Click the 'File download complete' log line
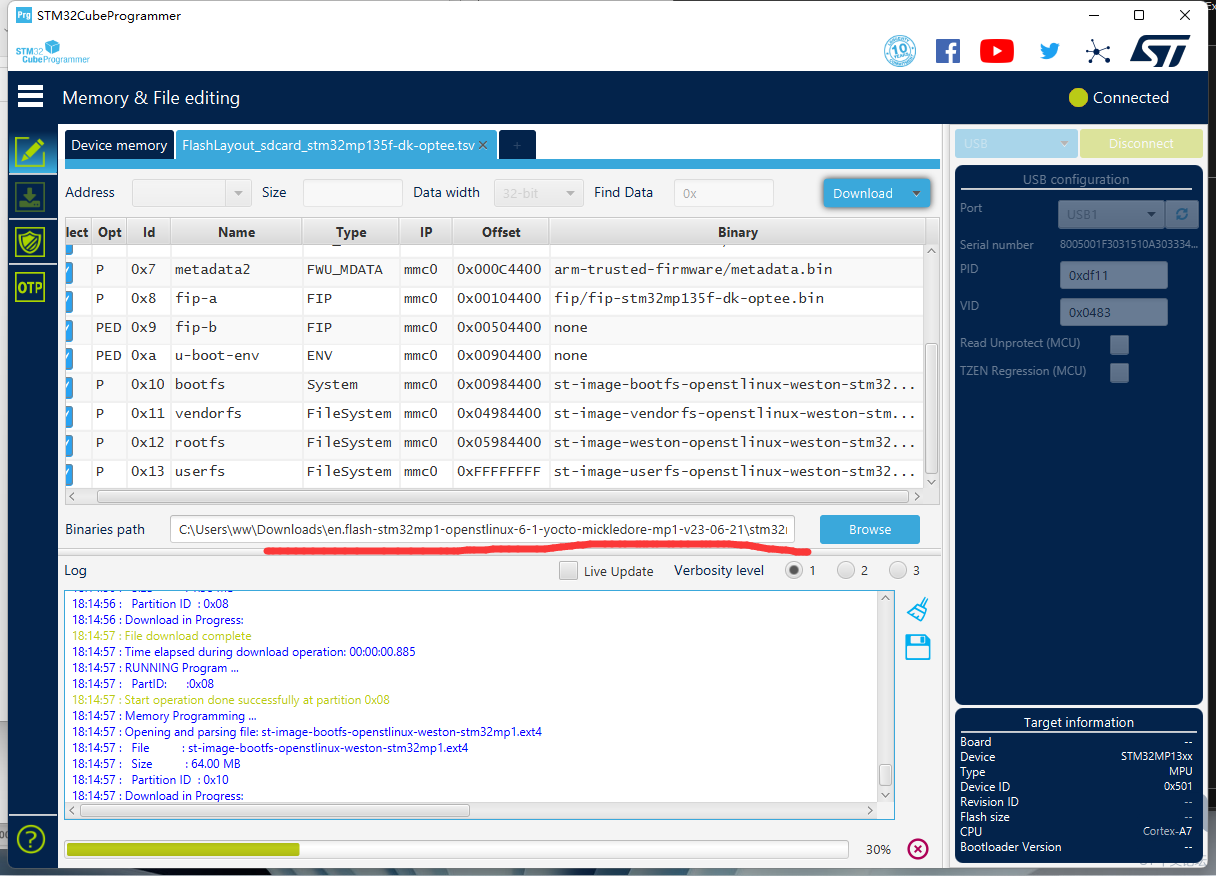 click(162, 636)
